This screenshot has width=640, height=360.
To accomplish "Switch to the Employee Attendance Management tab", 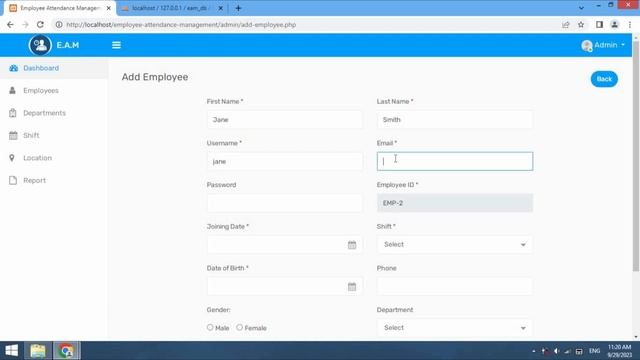I will 60,8.
